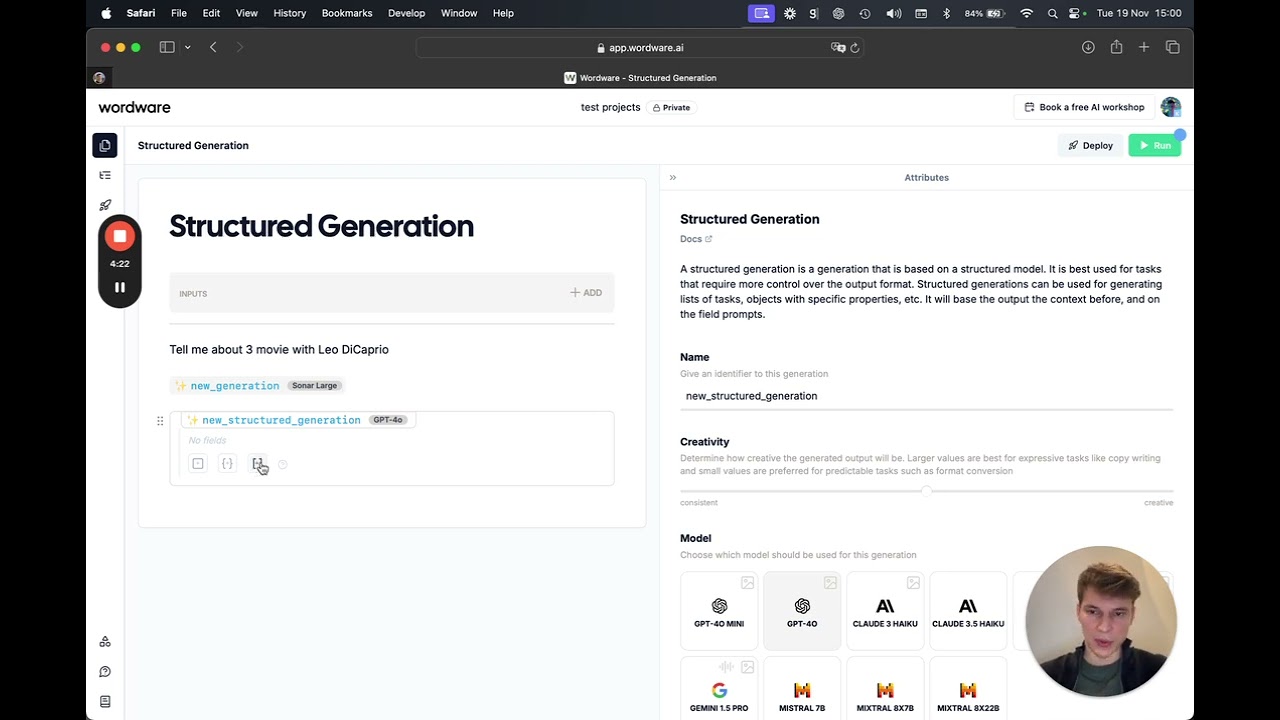Open the docs book icon in sidebar

coord(105,702)
